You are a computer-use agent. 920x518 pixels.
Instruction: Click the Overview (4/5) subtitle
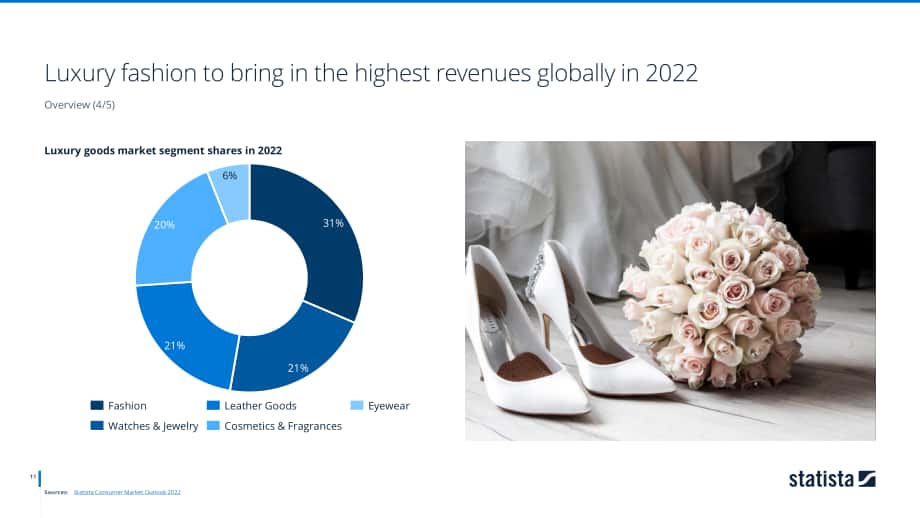click(x=80, y=105)
